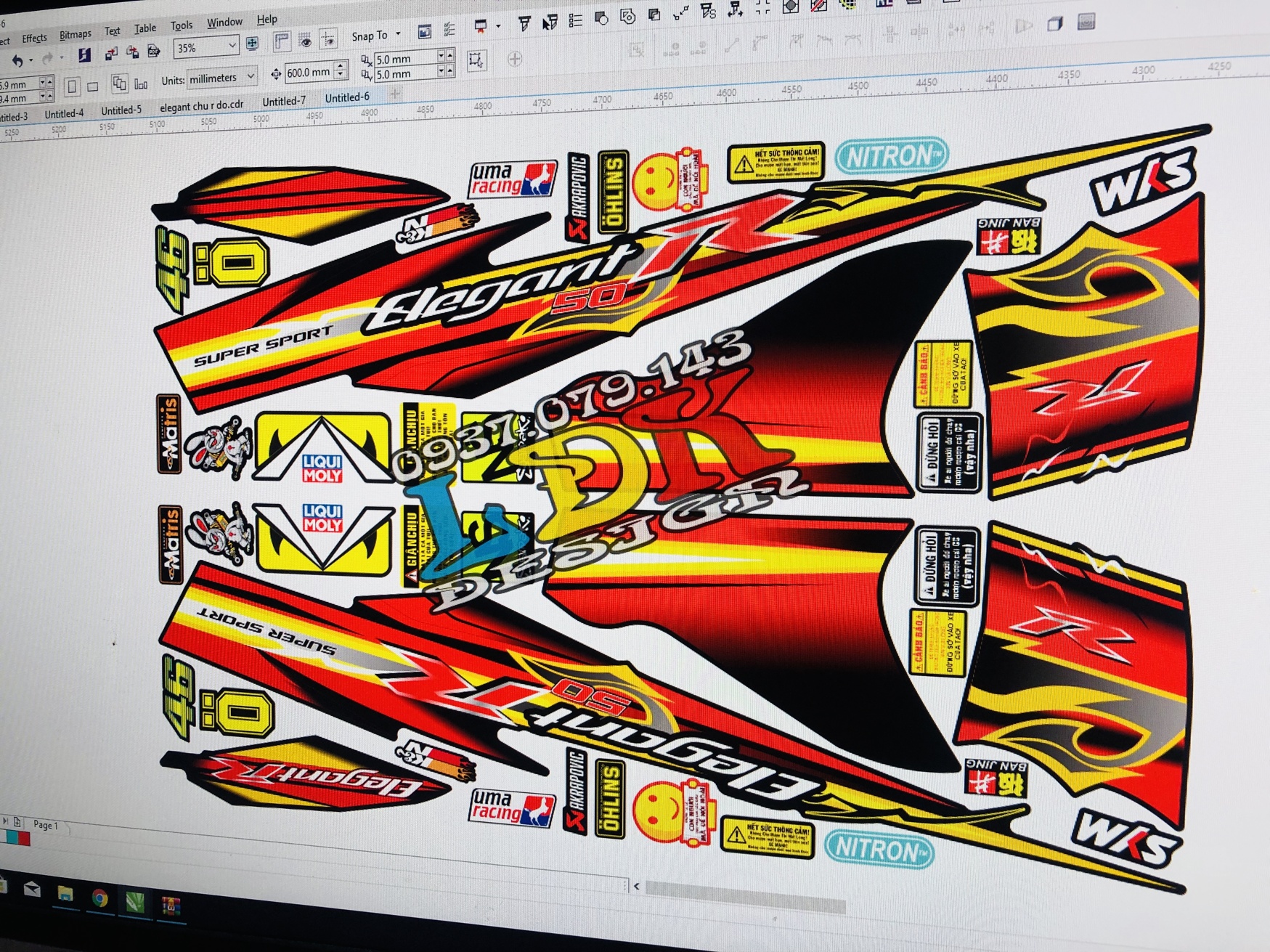Click the Undo arrow button
Image resolution: width=1270 pixels, height=952 pixels.
tap(17, 61)
